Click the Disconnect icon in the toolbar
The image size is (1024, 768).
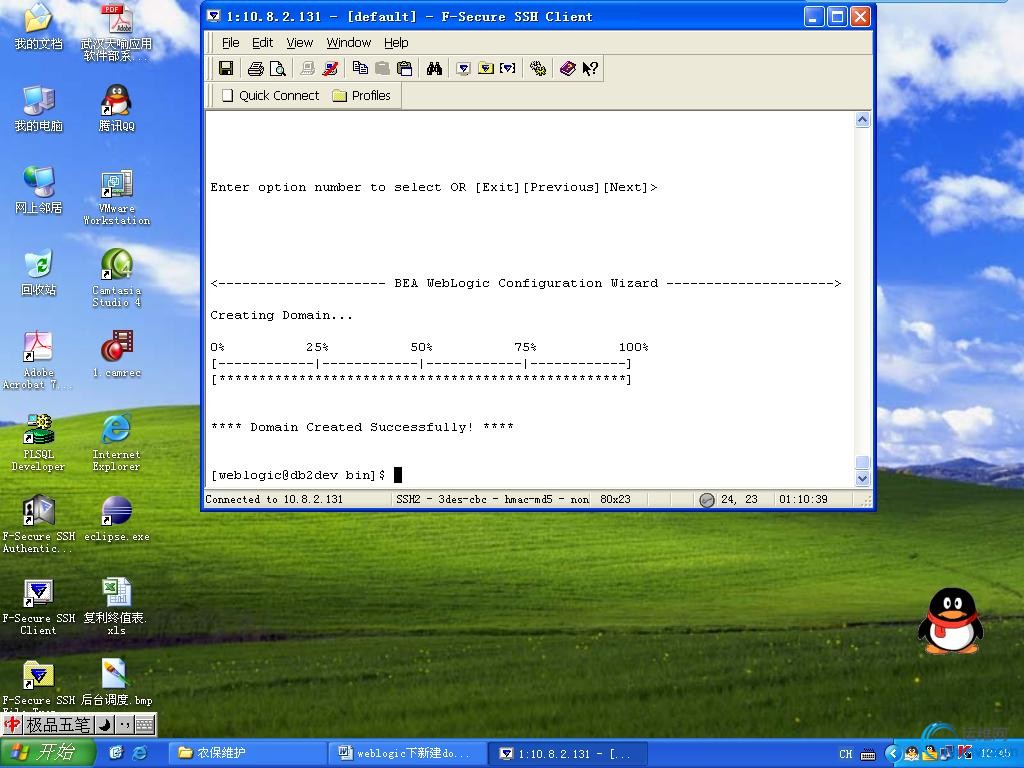[331, 68]
